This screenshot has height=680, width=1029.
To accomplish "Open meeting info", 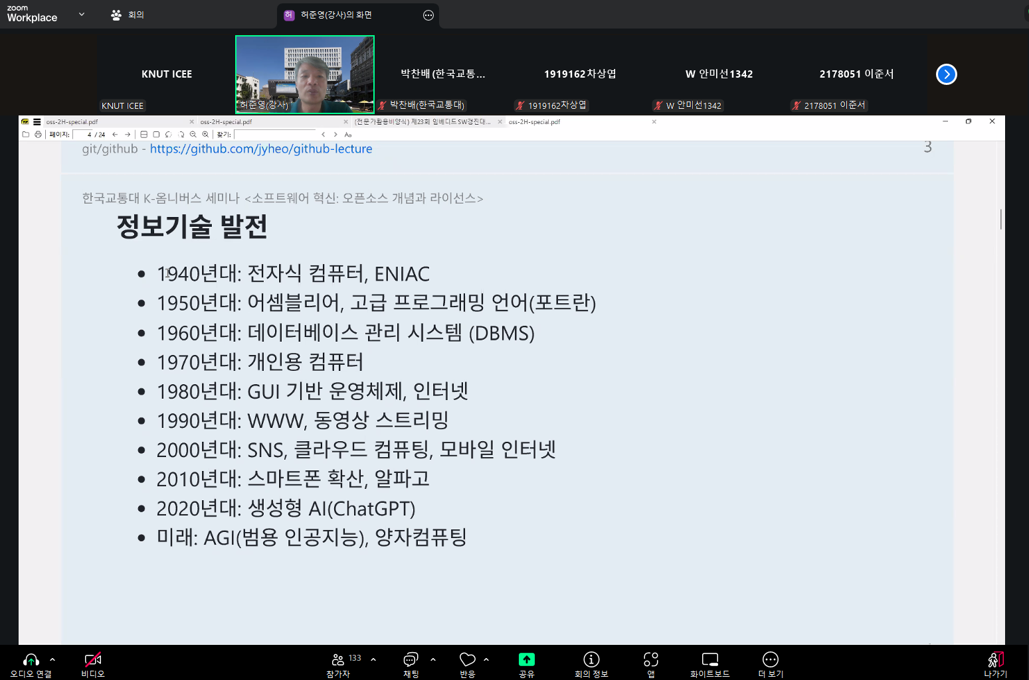I will click(x=591, y=659).
